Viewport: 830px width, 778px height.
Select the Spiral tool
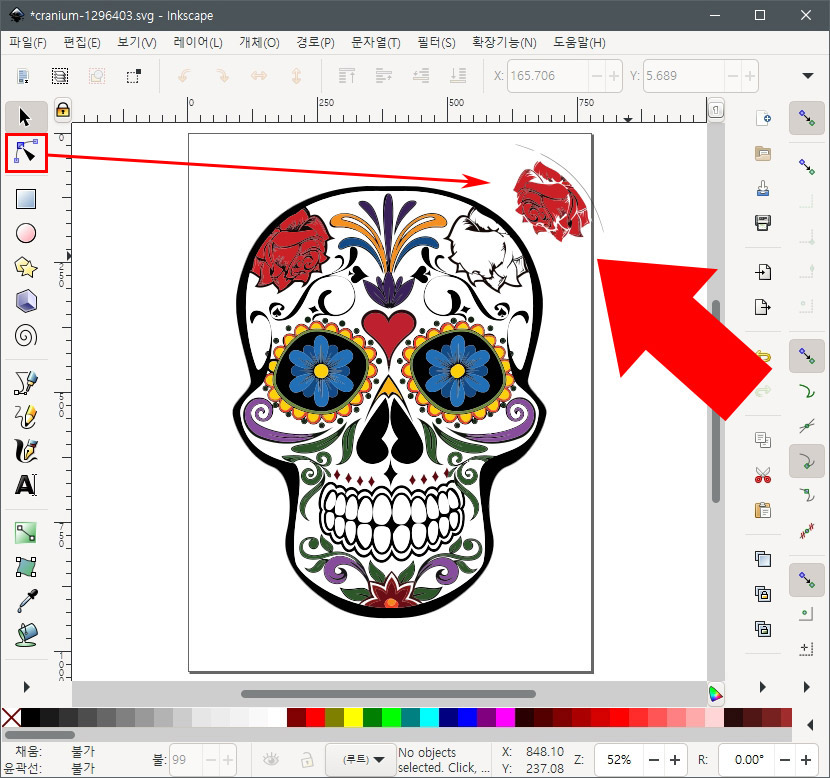[x=26, y=336]
